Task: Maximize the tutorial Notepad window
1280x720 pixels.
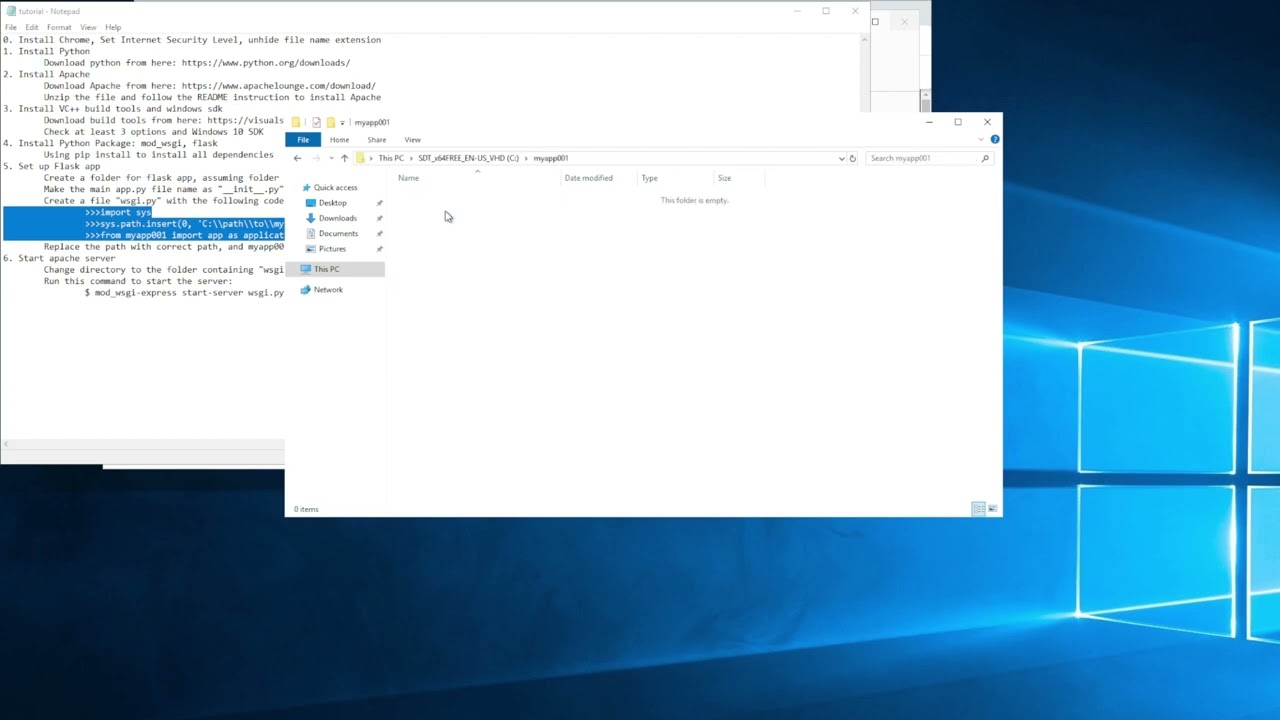Action: (826, 11)
